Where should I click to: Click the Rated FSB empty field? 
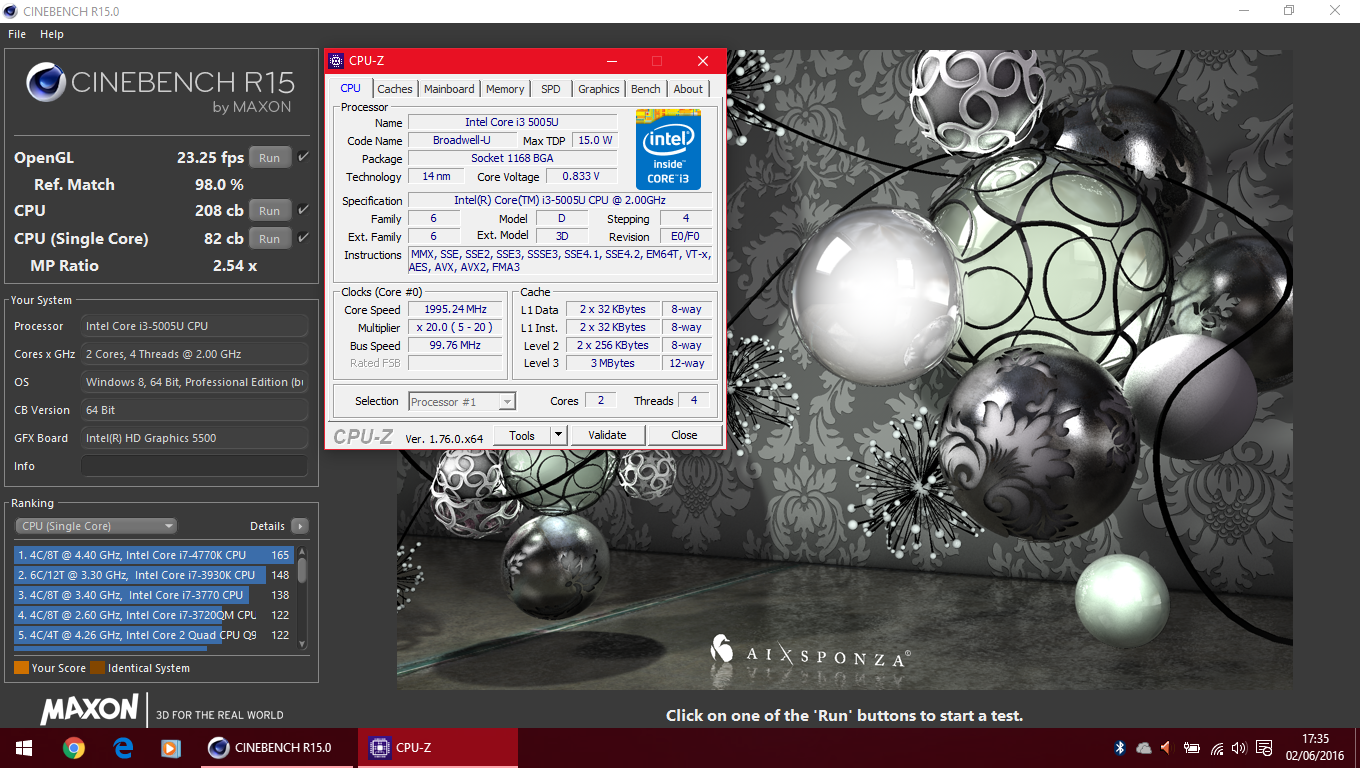pos(456,363)
